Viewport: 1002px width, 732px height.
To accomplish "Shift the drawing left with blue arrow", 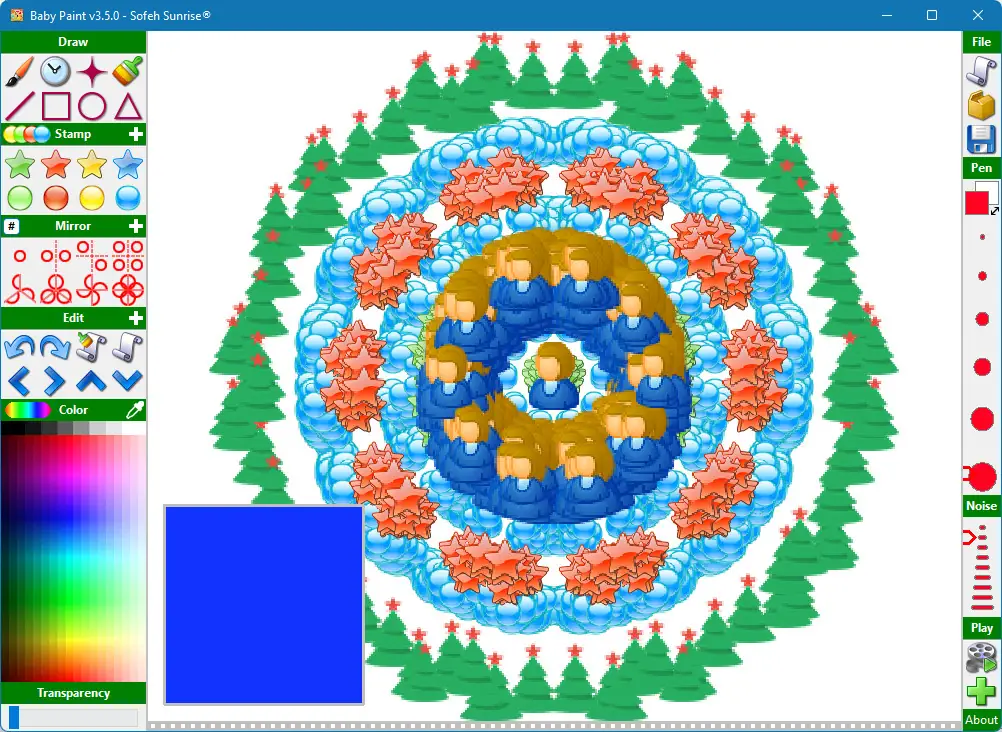I will tap(19, 382).
